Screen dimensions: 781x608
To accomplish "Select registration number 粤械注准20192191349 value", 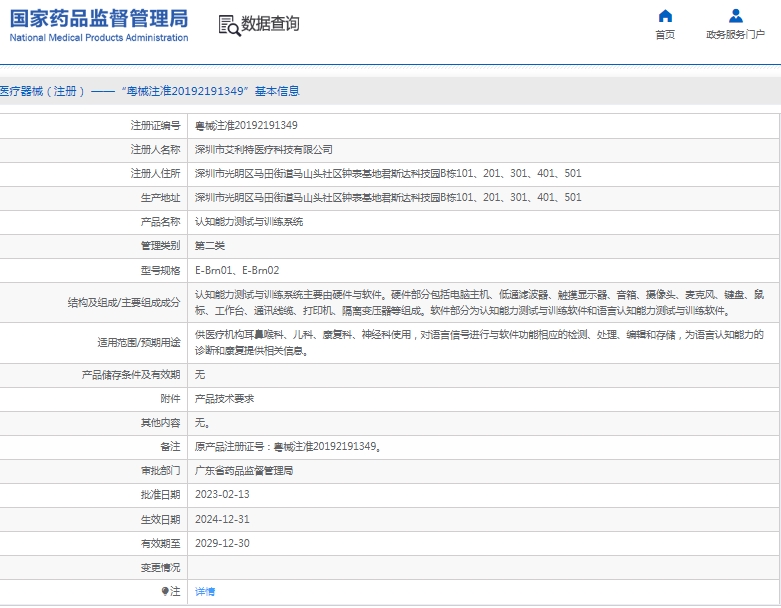I will click(x=246, y=125).
